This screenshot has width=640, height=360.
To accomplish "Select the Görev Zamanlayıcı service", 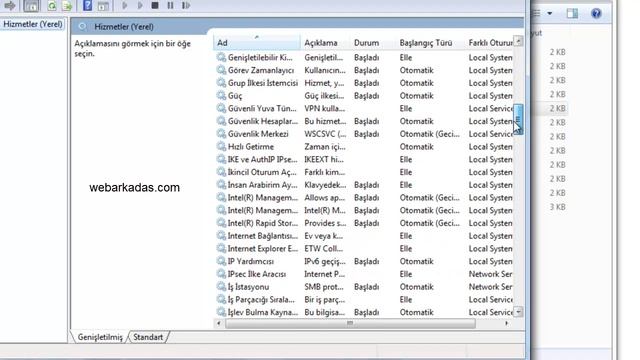I will [x=363, y=70].
